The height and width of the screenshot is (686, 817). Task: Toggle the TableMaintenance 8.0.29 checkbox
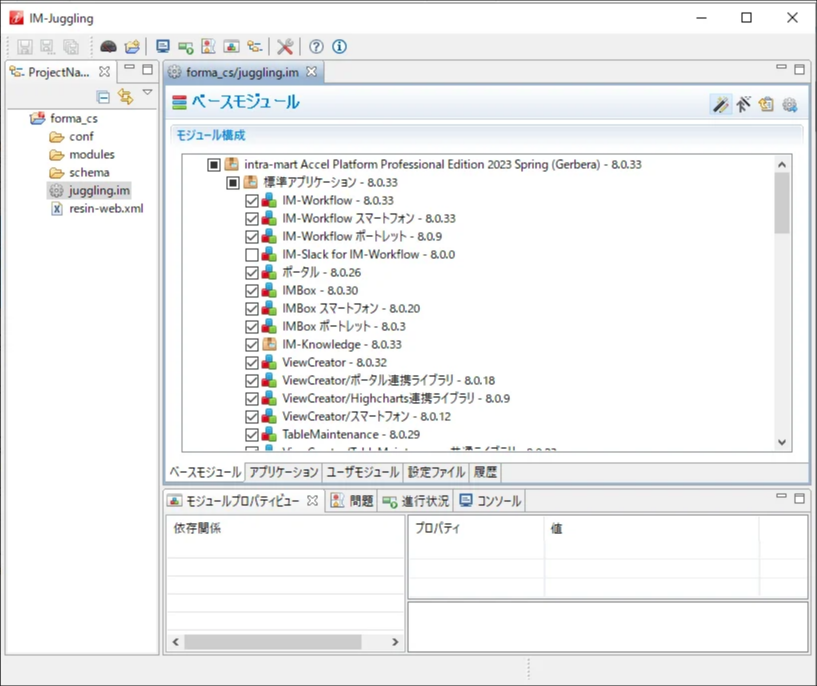(252, 434)
